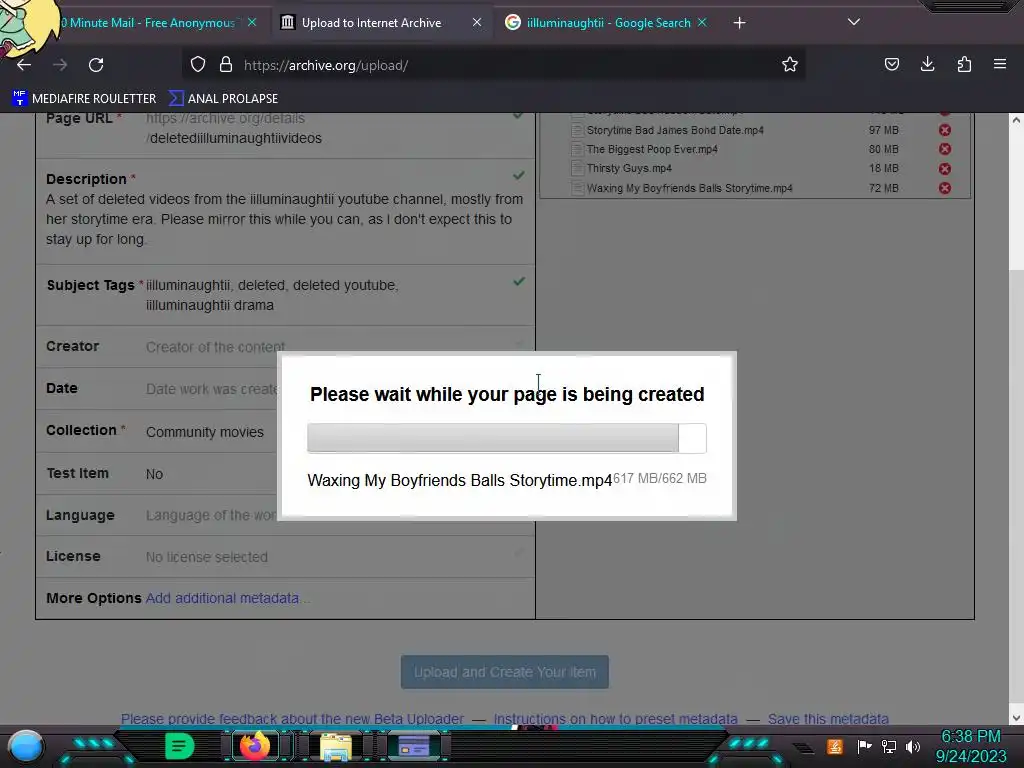The height and width of the screenshot is (768, 1024).
Task: Click the 617 MB/662 MB progress text
Action: coord(660,478)
